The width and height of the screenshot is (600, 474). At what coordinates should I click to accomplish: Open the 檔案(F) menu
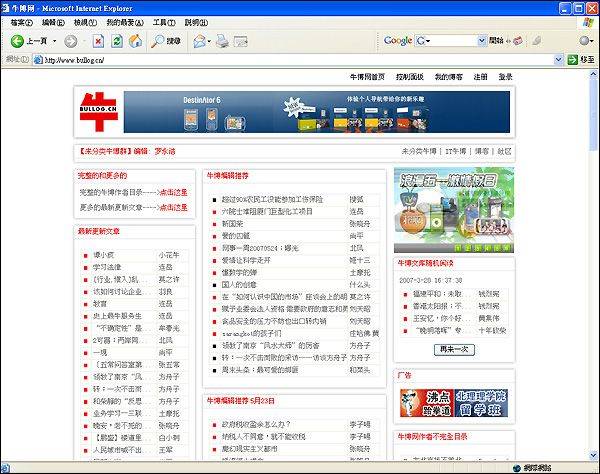[22, 23]
